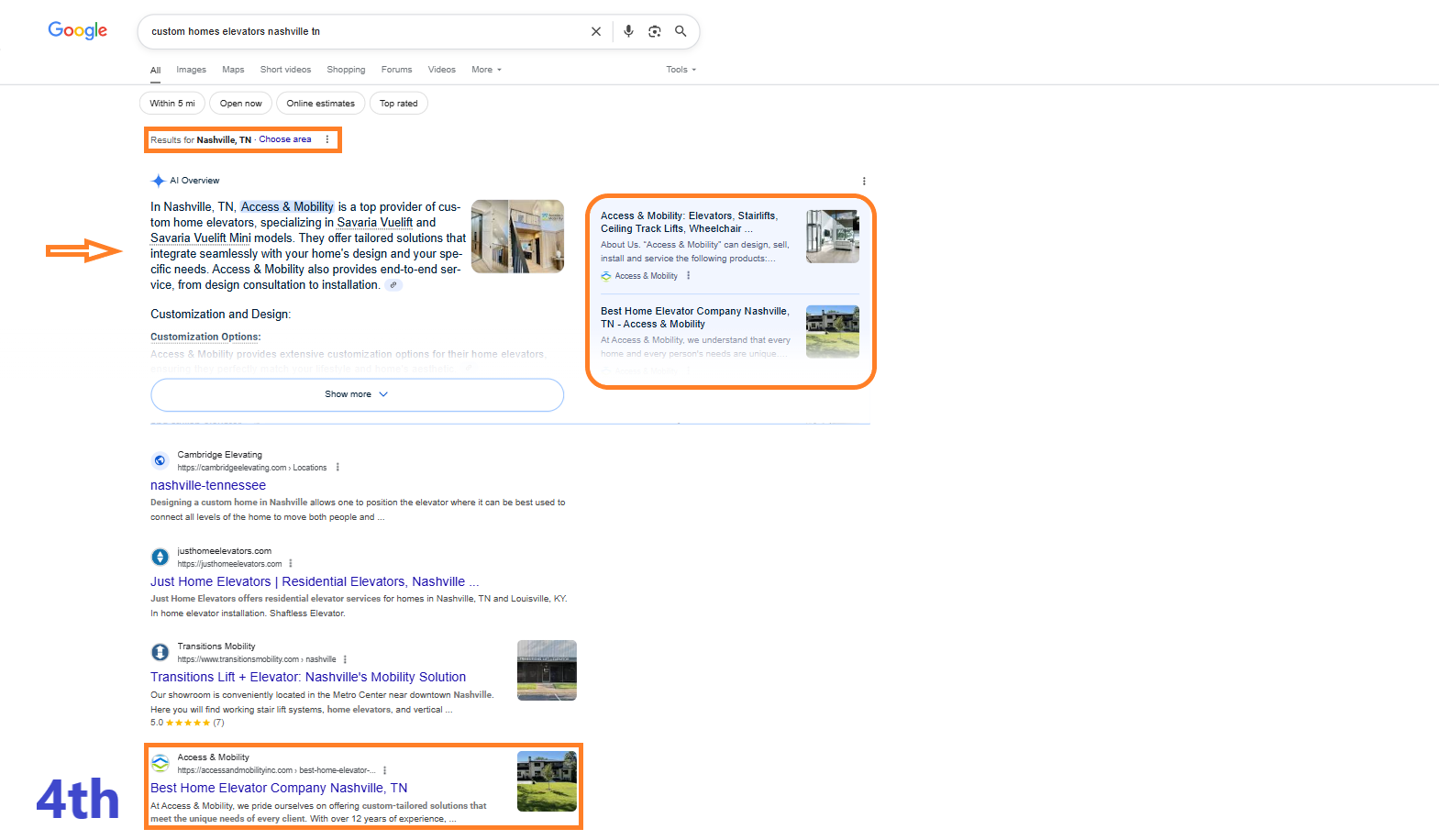
Task: Click the magnifying glass search icon
Action: [681, 31]
